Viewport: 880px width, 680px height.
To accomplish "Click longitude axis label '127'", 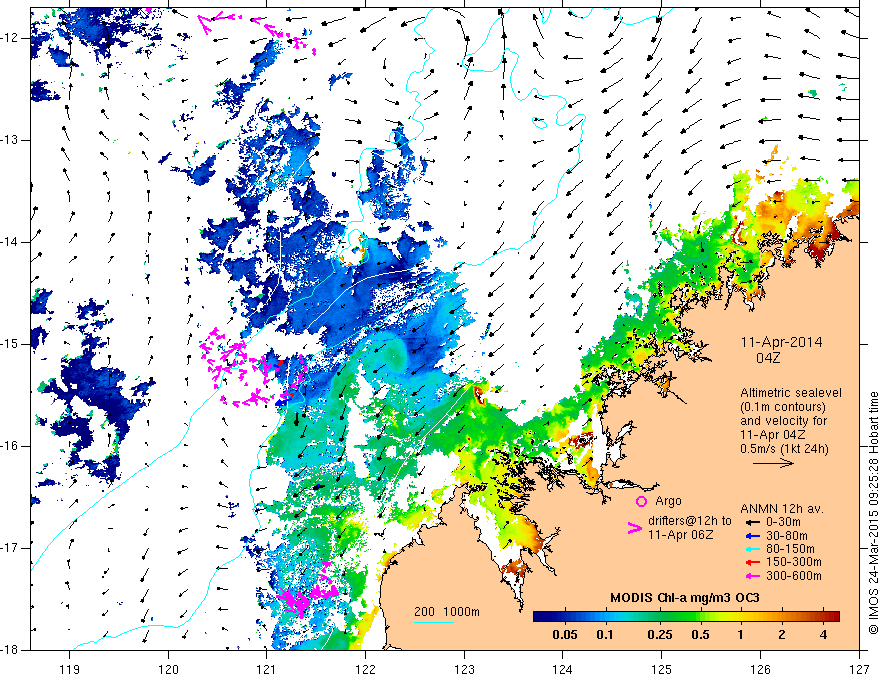I will click(x=859, y=669).
